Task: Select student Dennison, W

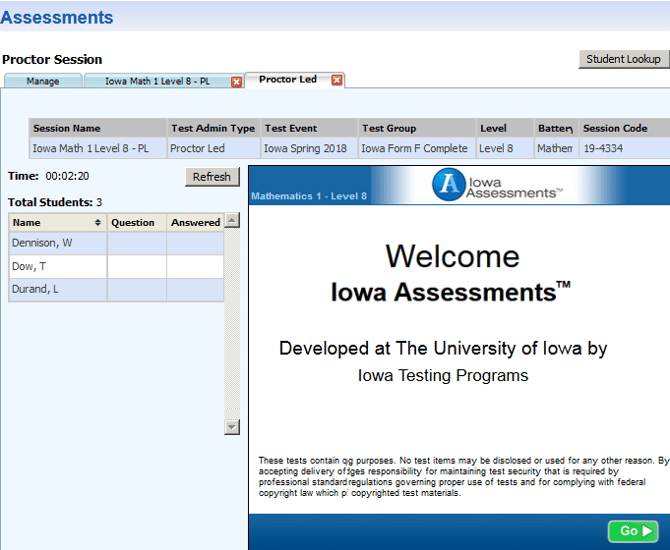Action: [58, 243]
